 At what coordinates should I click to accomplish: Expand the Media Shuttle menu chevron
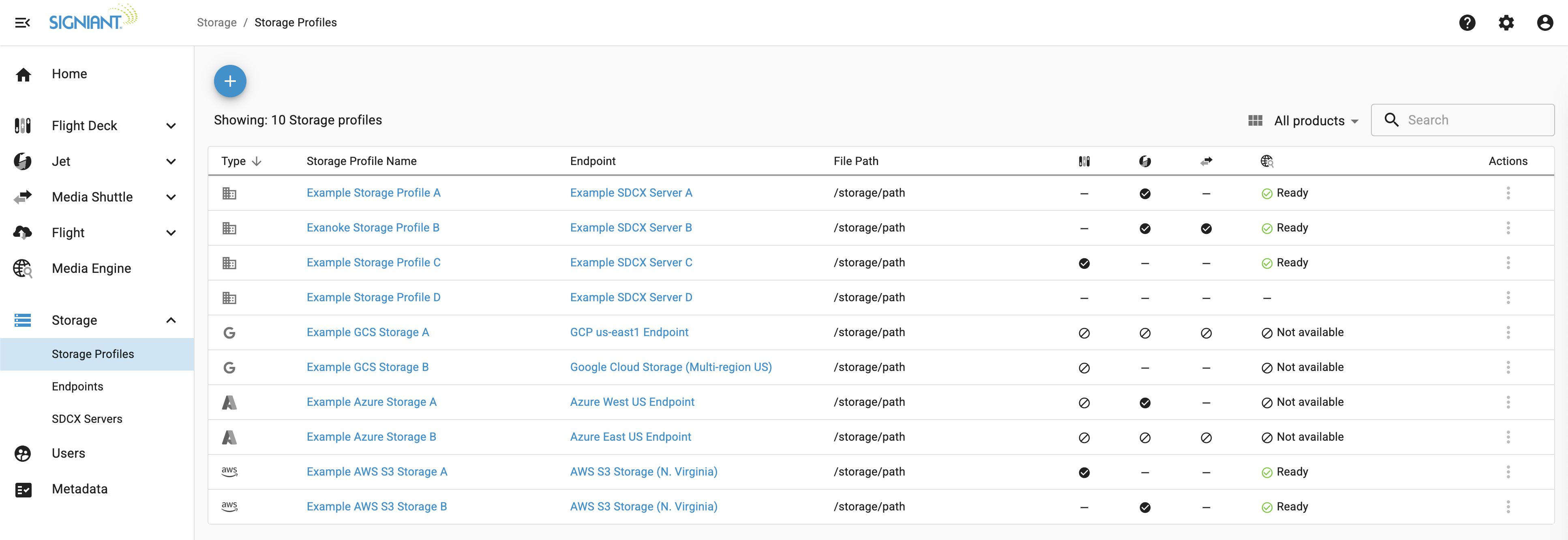171,197
